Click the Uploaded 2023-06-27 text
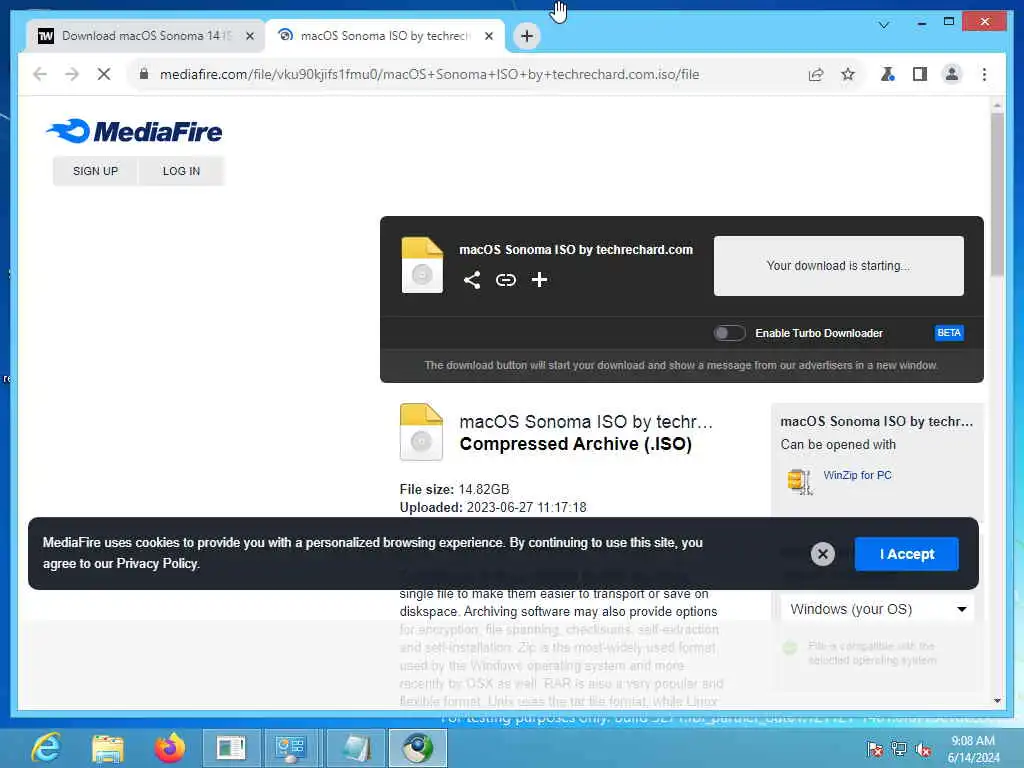Viewport: 1024px width, 768px height. point(492,507)
